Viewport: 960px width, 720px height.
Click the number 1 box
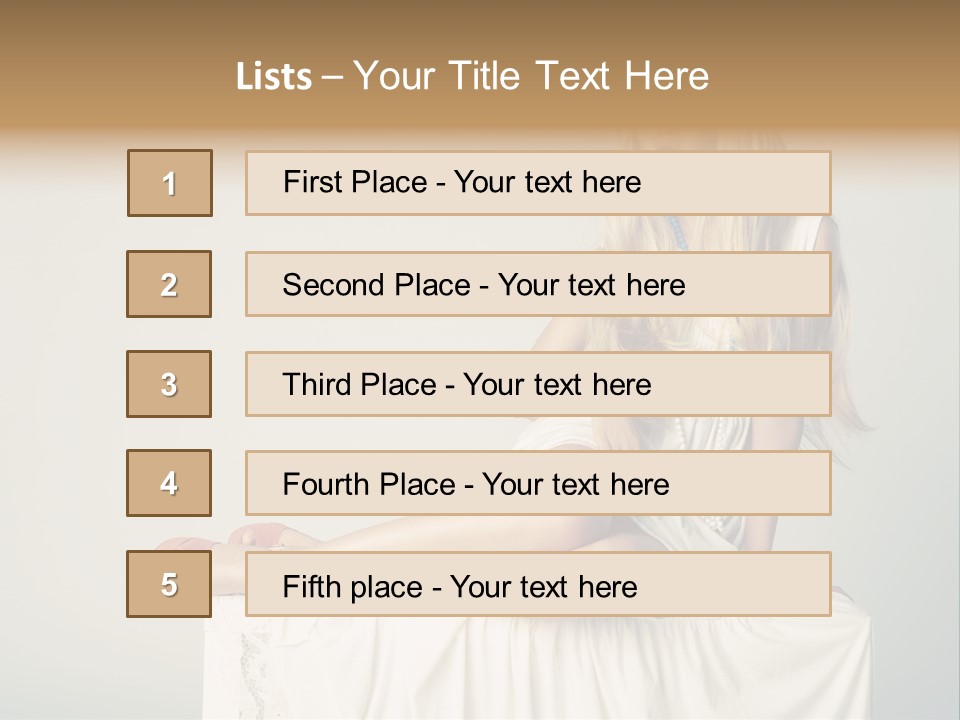tap(170, 183)
